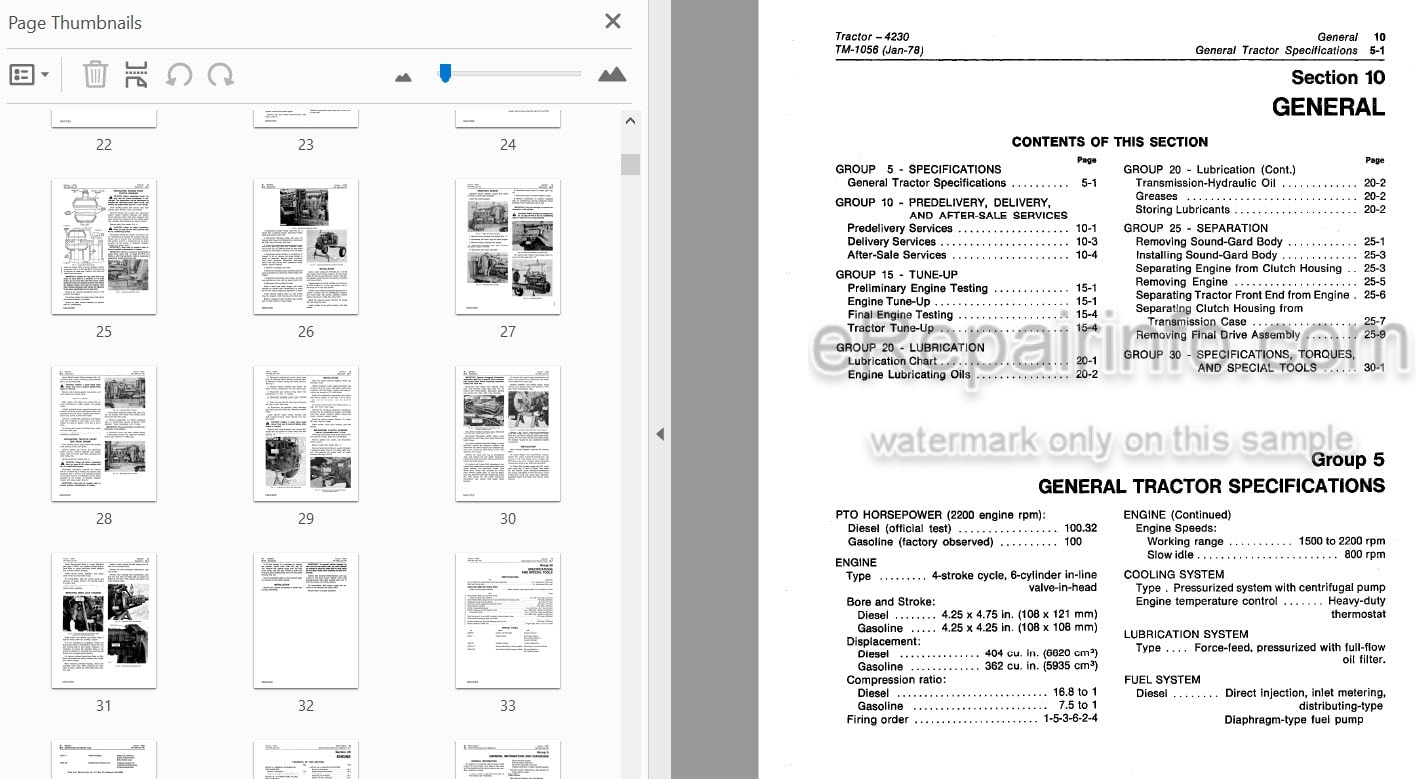Rotate pages clockwise

click(x=220, y=75)
